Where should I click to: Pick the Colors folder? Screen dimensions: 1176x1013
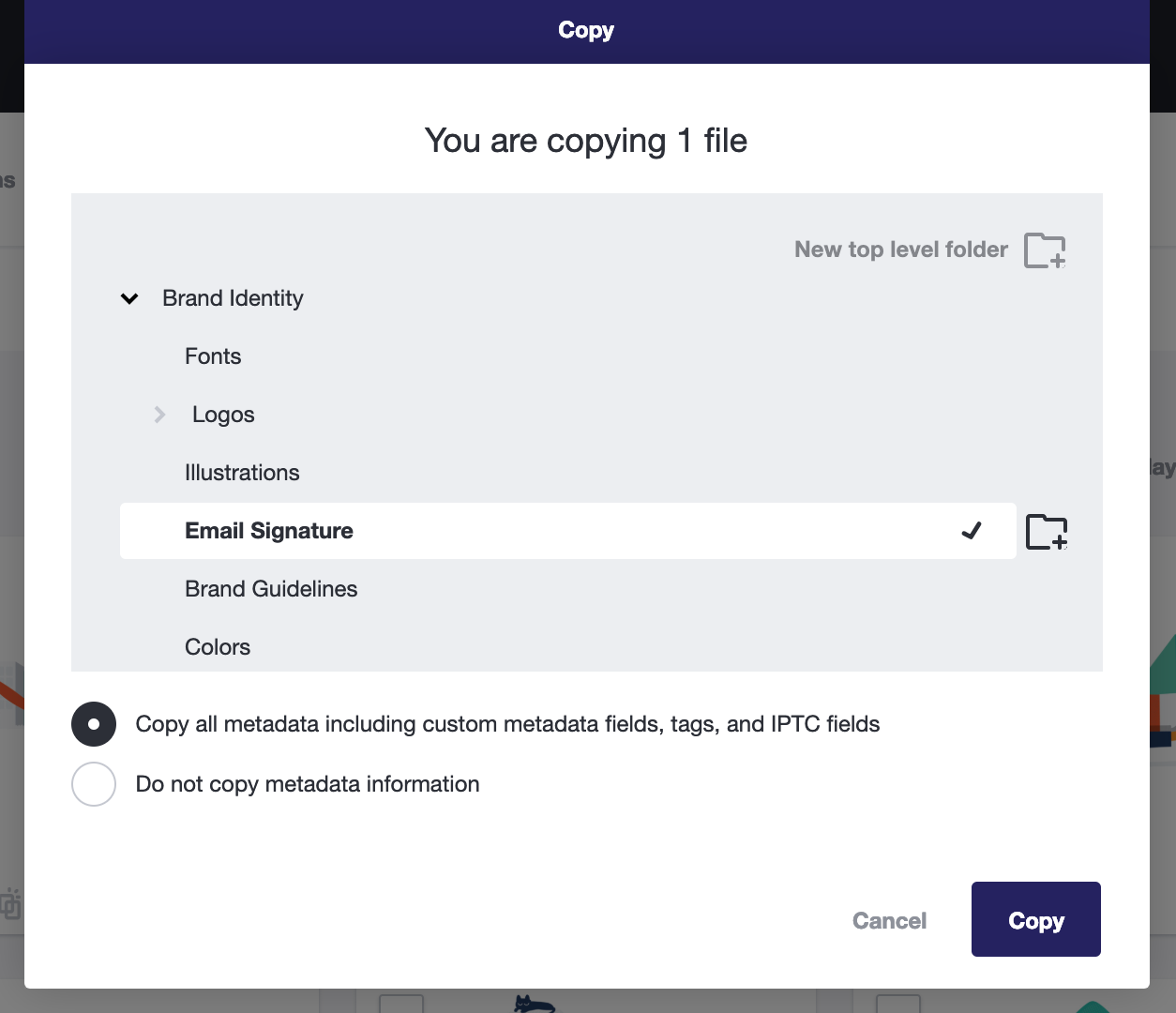[x=218, y=647]
